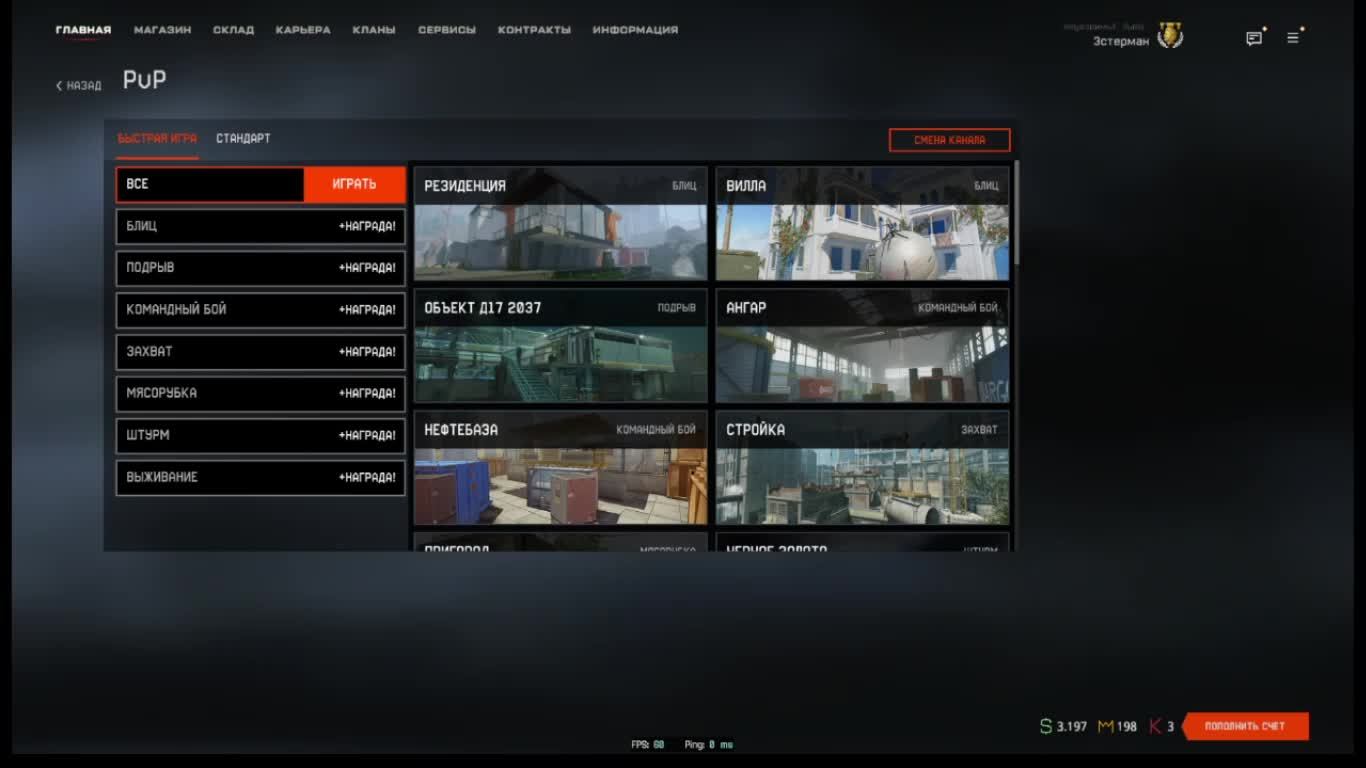Viewport: 1366px width, 768px height.
Task: Choose the ОБЪЕКТ Д17 2037 map thumbnail
Action: tap(561, 346)
